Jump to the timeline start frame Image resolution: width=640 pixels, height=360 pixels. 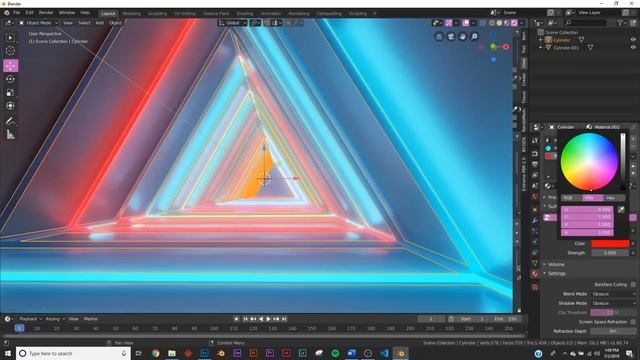(245, 319)
